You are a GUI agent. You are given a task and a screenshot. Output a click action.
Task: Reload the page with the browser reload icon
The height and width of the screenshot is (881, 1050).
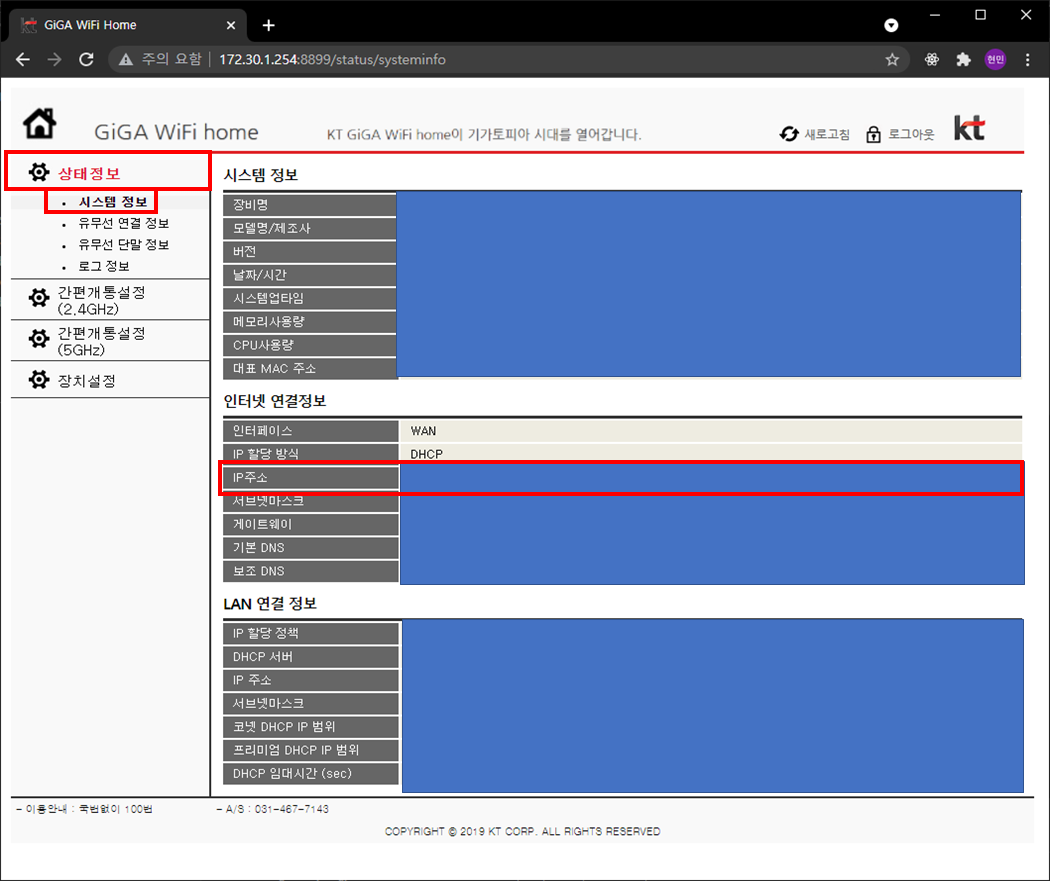click(86, 60)
